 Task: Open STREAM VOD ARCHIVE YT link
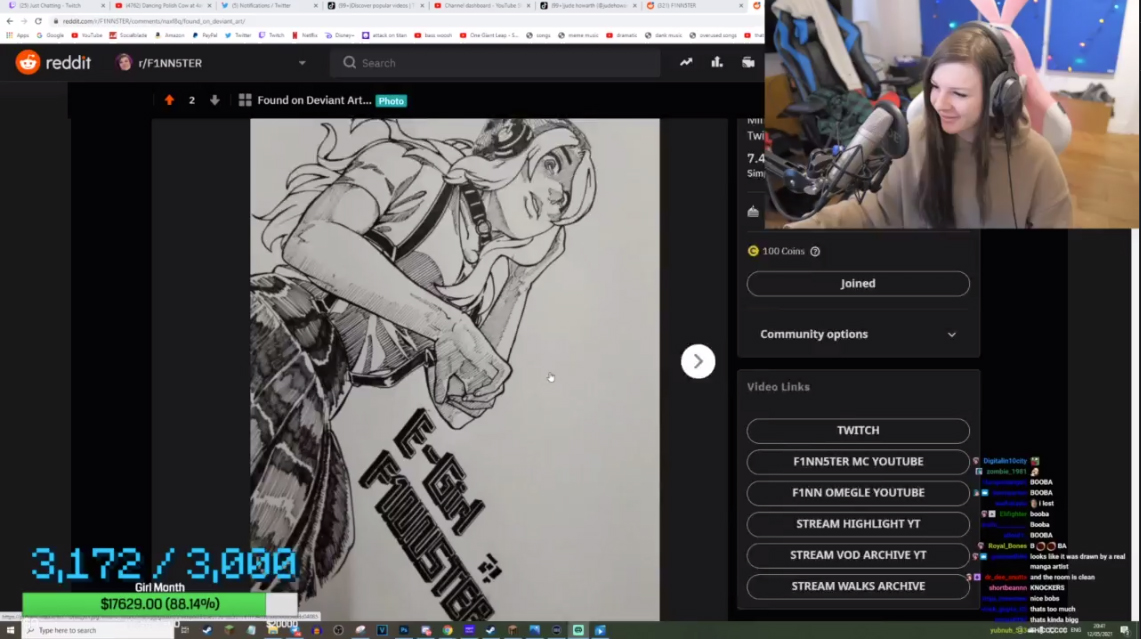858,555
